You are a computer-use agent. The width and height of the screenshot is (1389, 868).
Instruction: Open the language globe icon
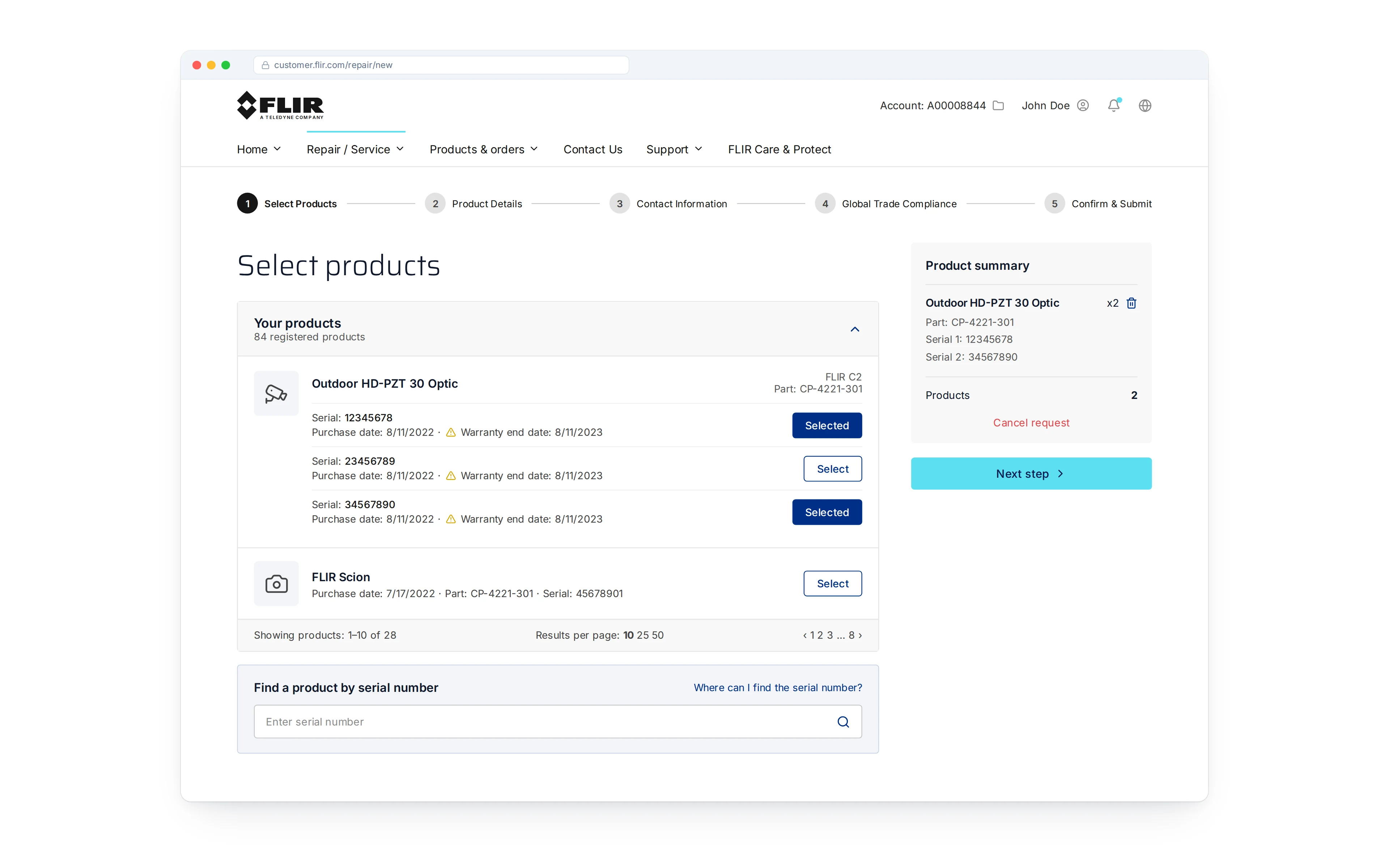1144,106
